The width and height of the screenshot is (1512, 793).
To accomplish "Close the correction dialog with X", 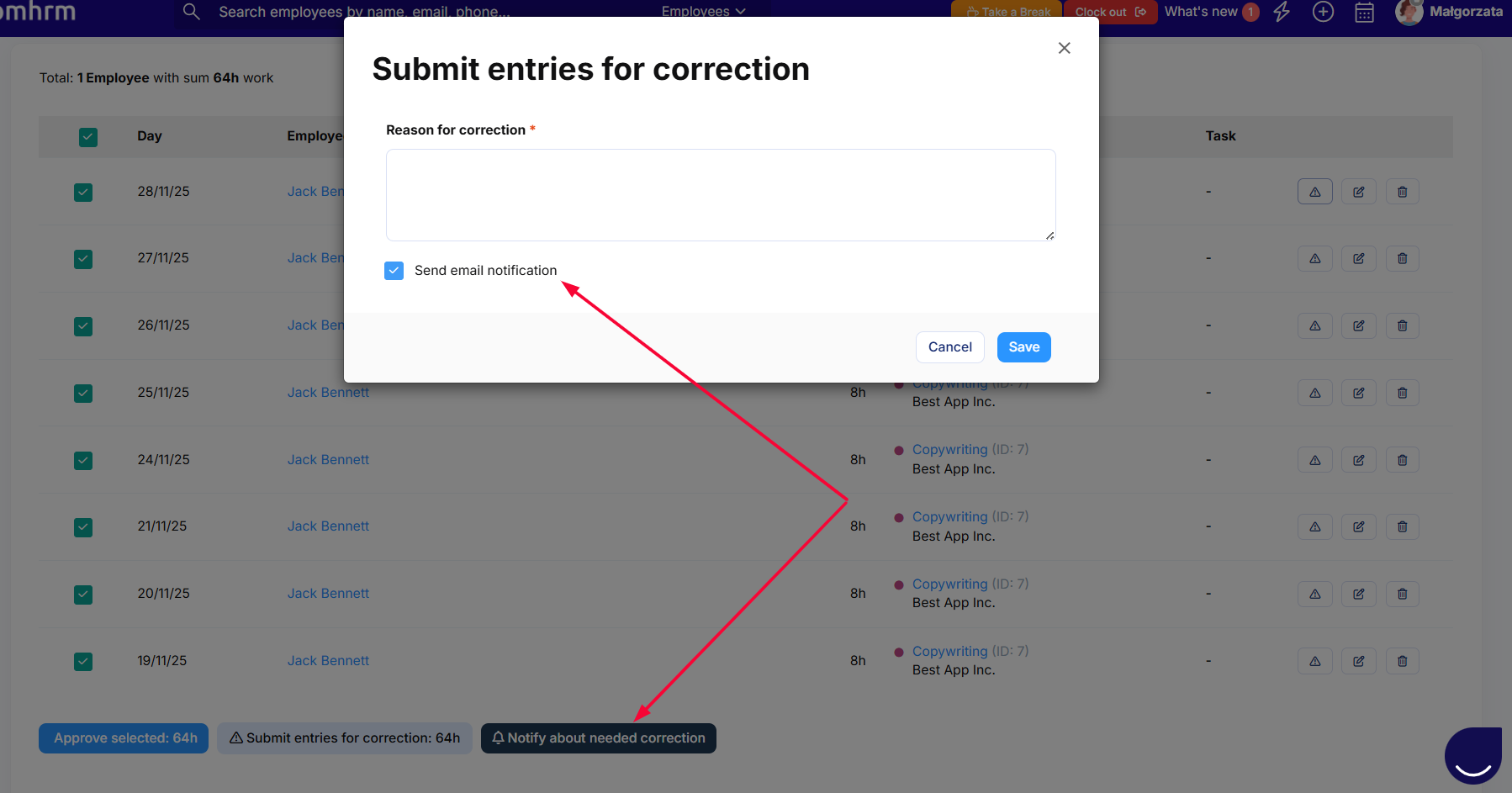I will pos(1064,48).
